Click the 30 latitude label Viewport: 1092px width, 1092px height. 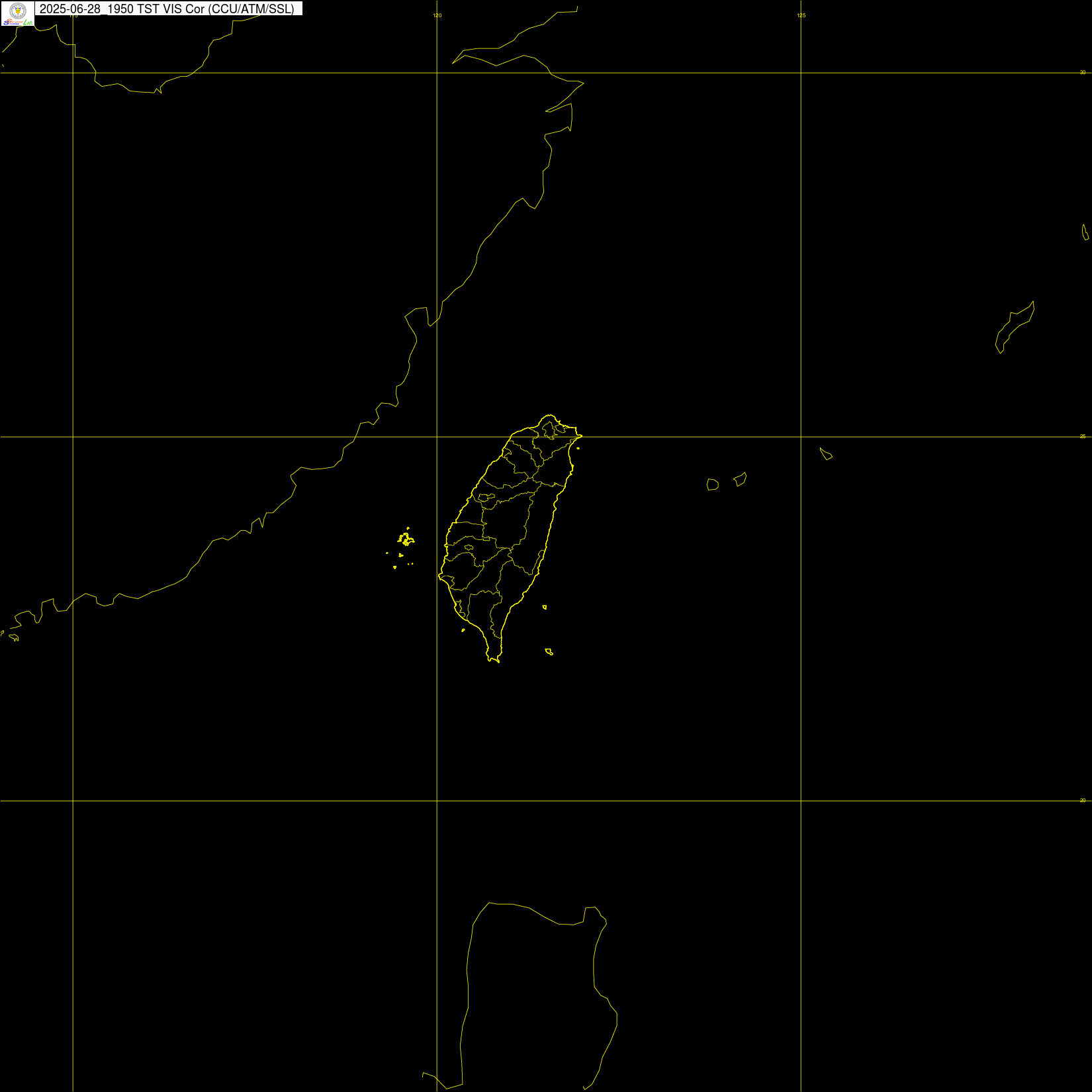click(1083, 72)
